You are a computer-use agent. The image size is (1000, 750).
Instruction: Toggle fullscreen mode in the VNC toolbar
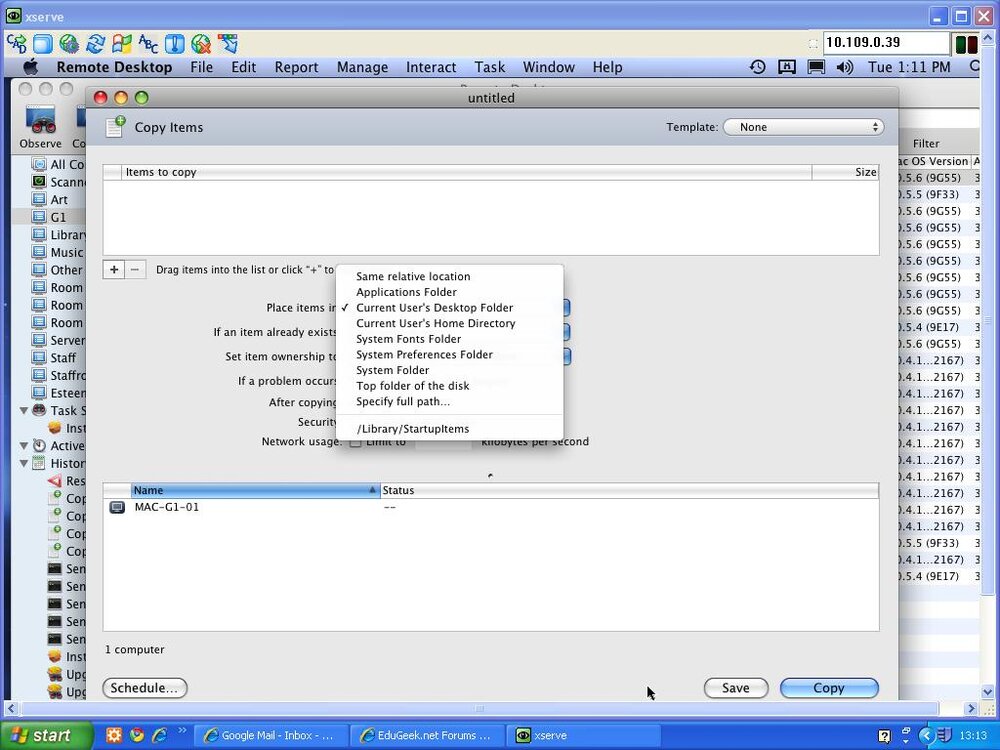[x=43, y=43]
